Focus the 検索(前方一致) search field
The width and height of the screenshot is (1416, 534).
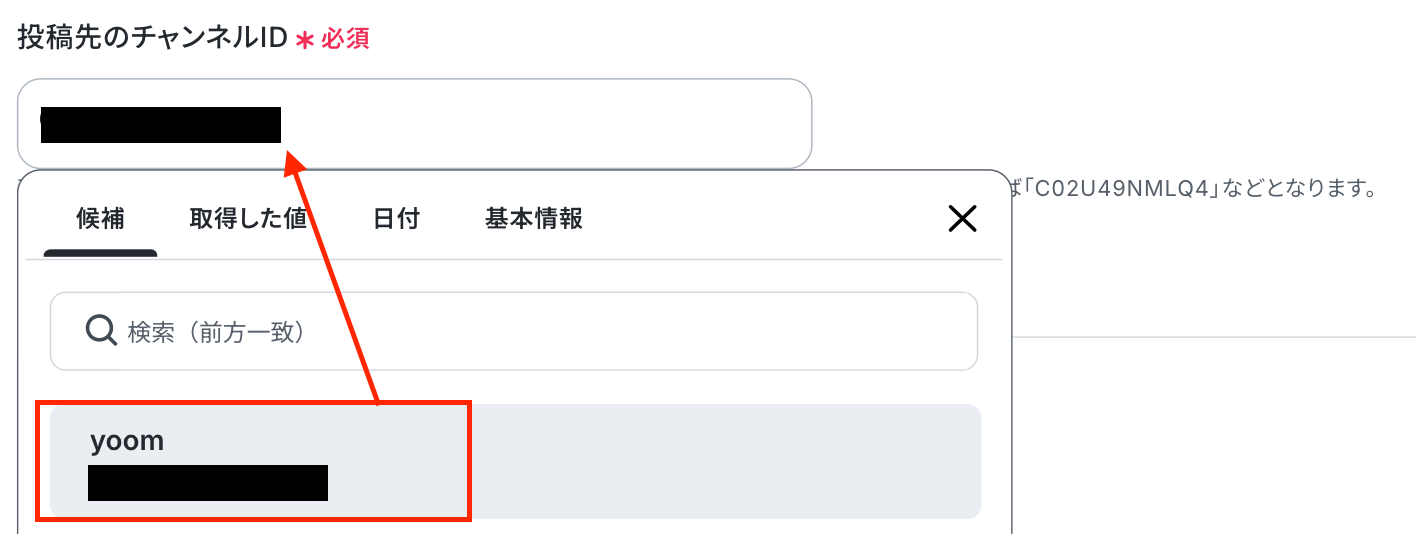514,331
